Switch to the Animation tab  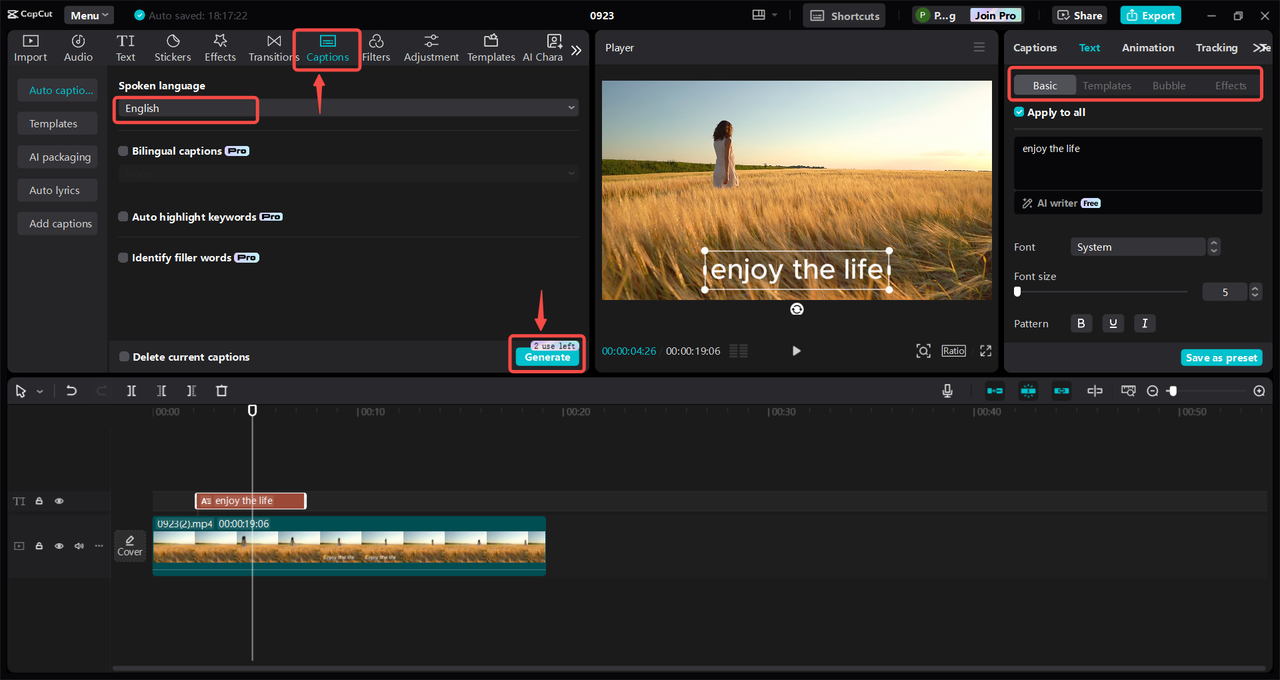1148,48
